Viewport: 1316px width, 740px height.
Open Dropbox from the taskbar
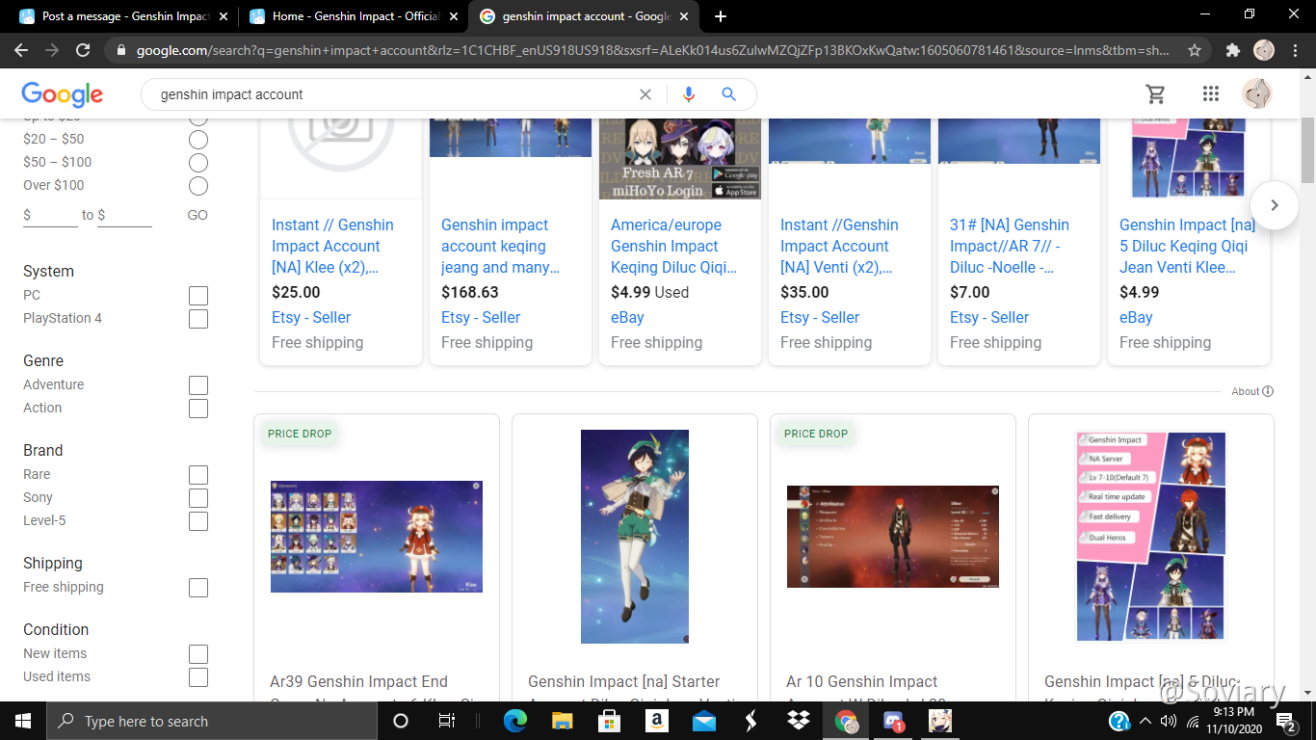[x=798, y=721]
